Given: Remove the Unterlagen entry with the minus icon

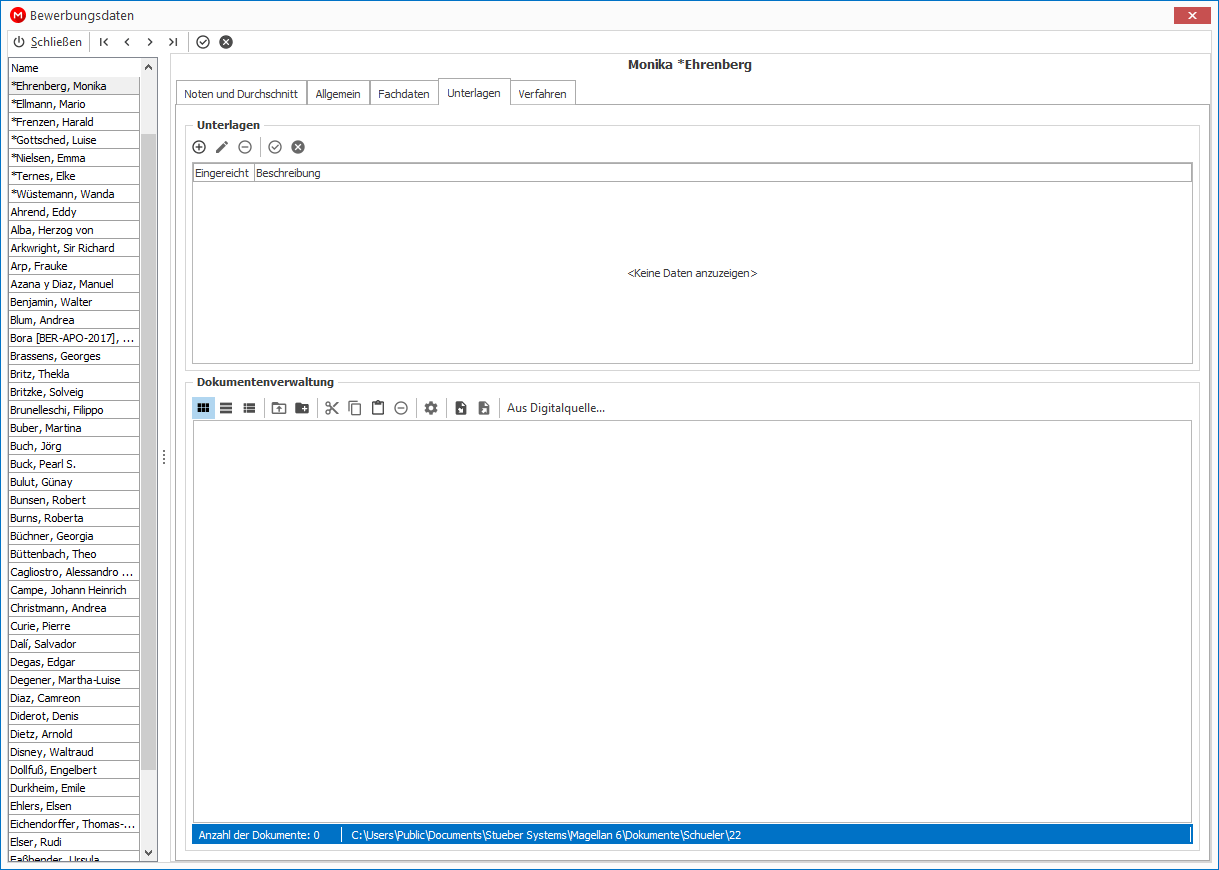Looking at the screenshot, I should pos(245,147).
